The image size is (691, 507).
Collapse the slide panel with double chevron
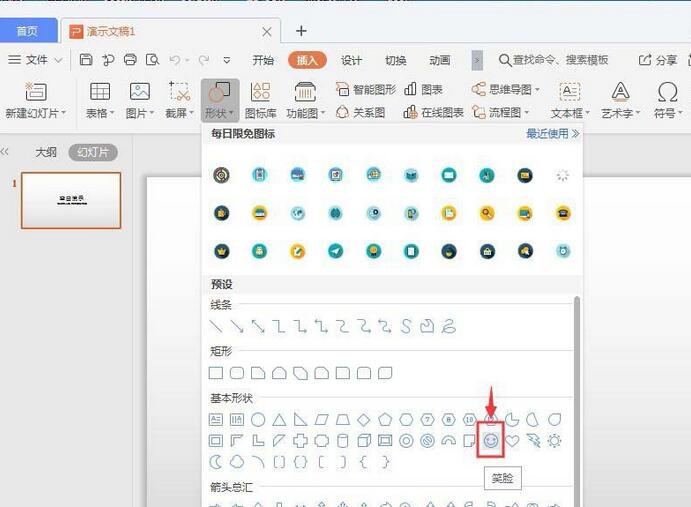point(4,152)
